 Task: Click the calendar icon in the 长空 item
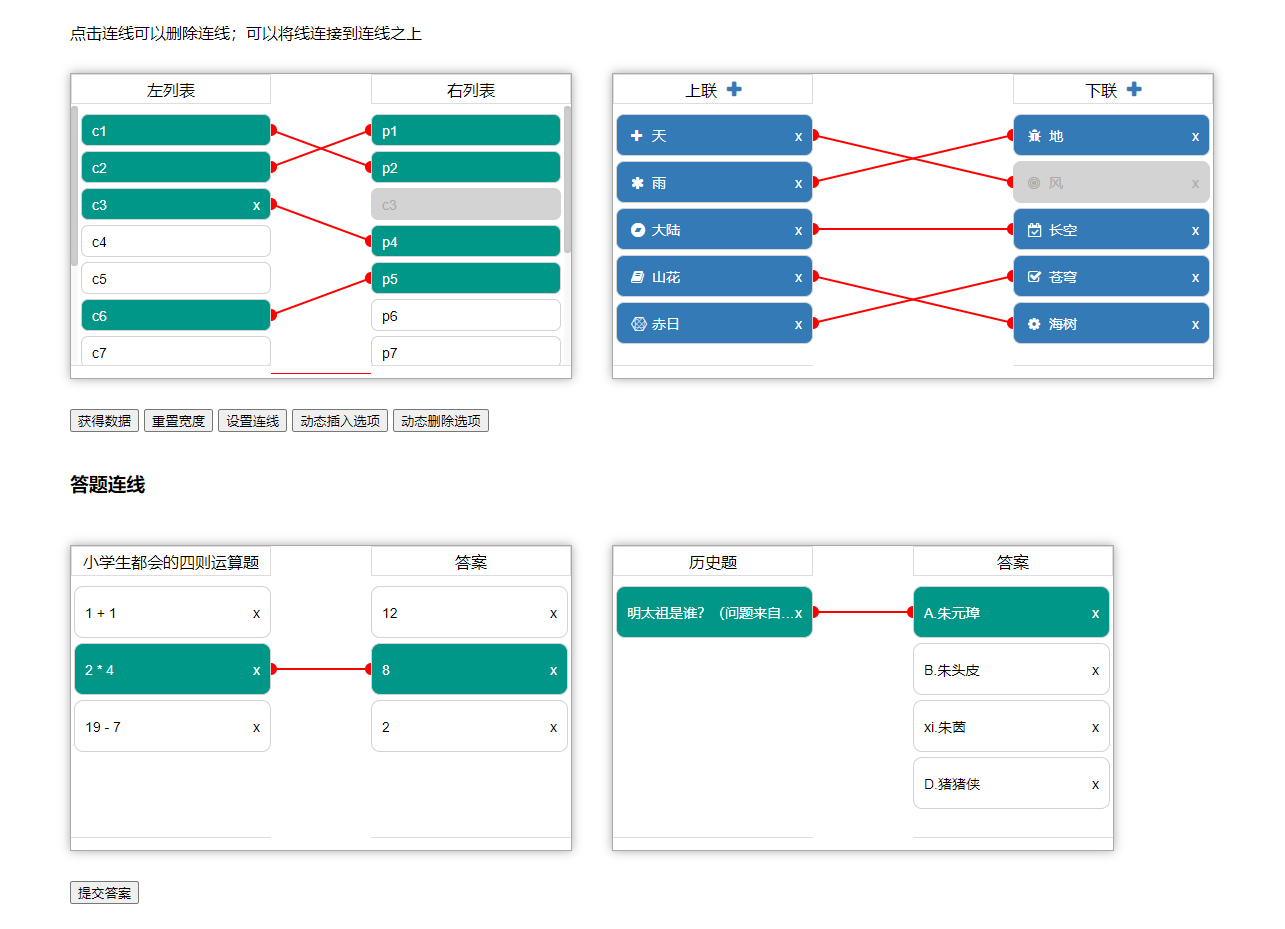[x=1035, y=230]
